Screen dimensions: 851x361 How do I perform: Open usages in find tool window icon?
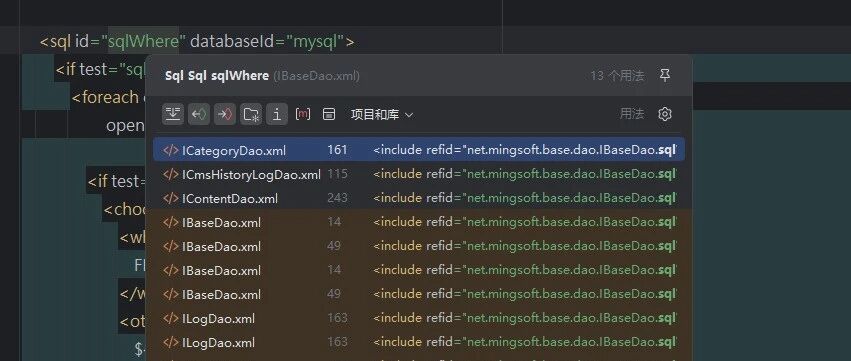click(x=329, y=114)
